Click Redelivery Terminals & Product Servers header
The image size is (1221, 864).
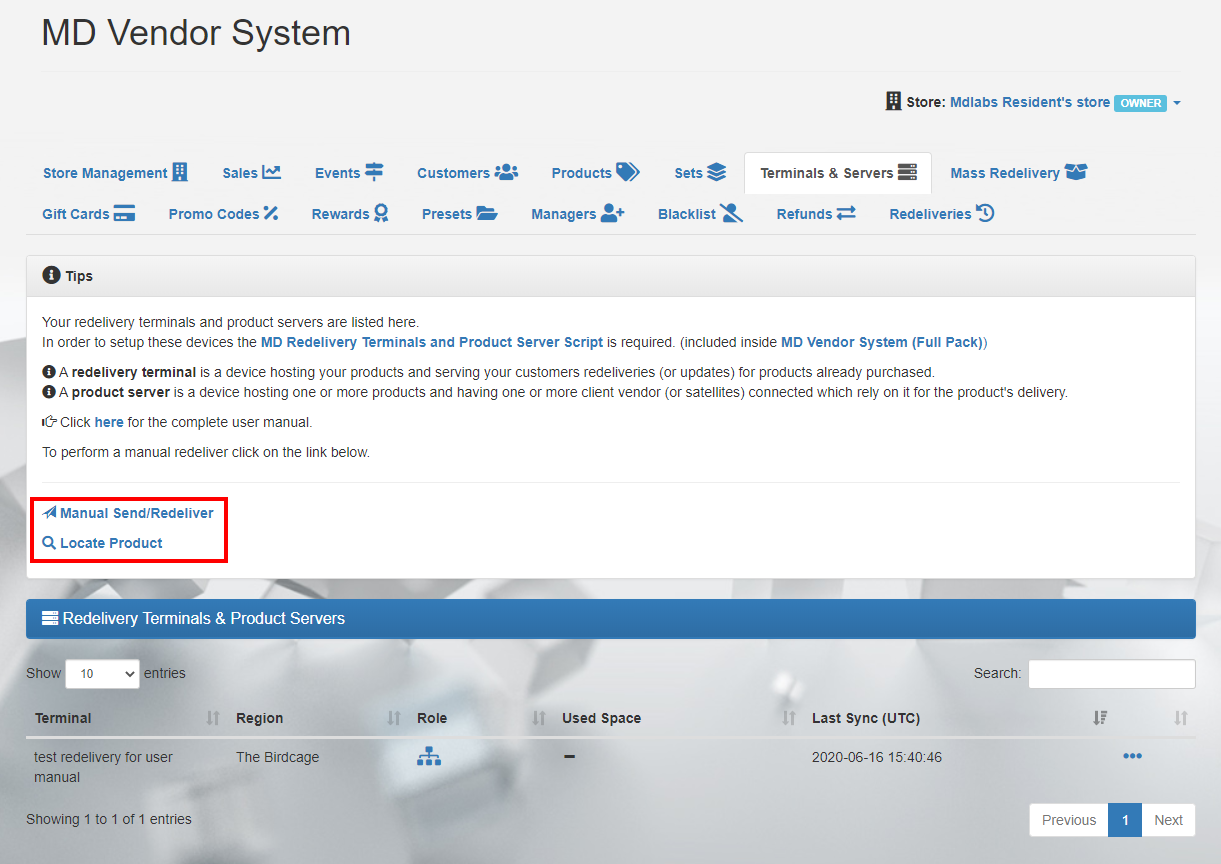611,619
